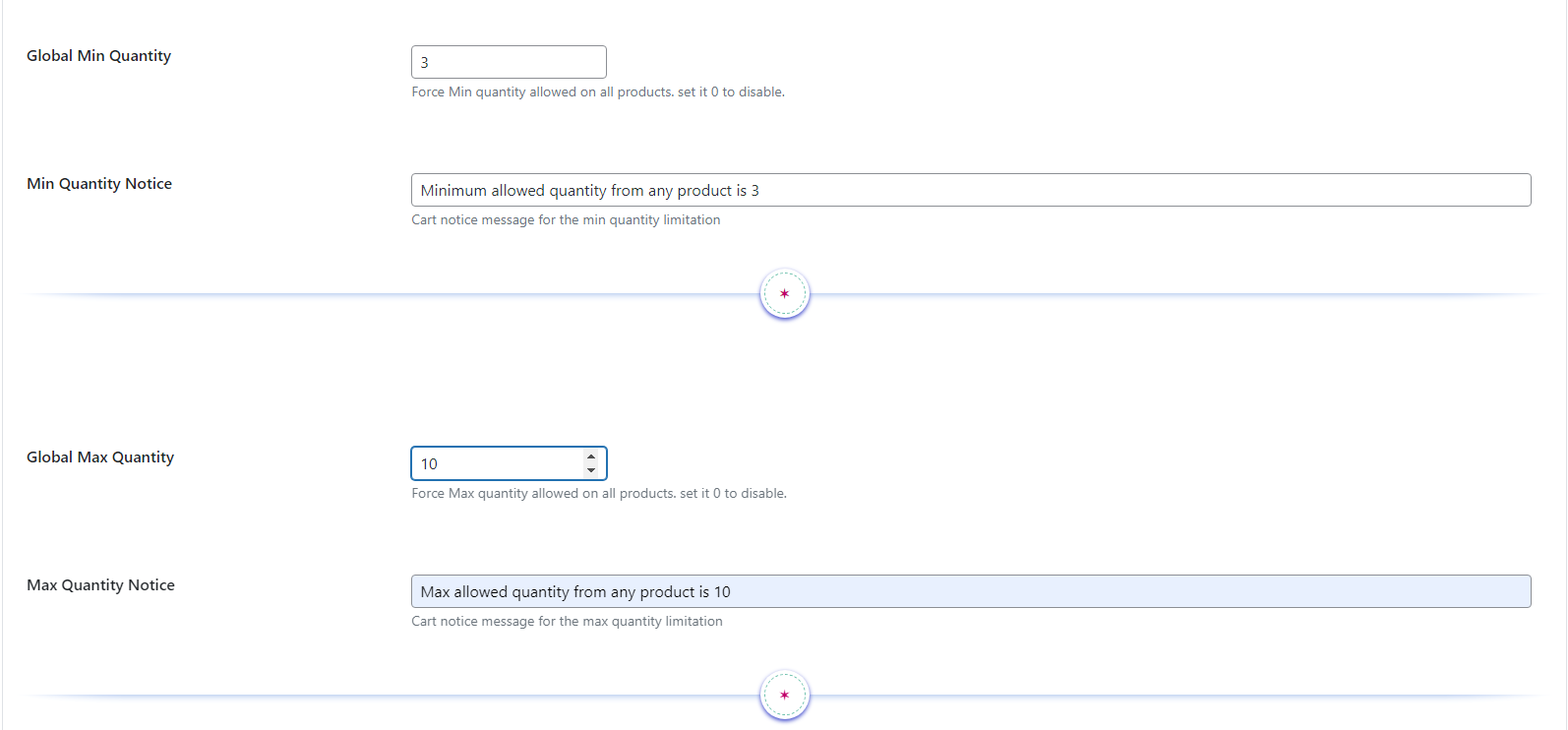Click into the Min Quantity Notice text box
The width and height of the screenshot is (1568, 730).
point(970,190)
